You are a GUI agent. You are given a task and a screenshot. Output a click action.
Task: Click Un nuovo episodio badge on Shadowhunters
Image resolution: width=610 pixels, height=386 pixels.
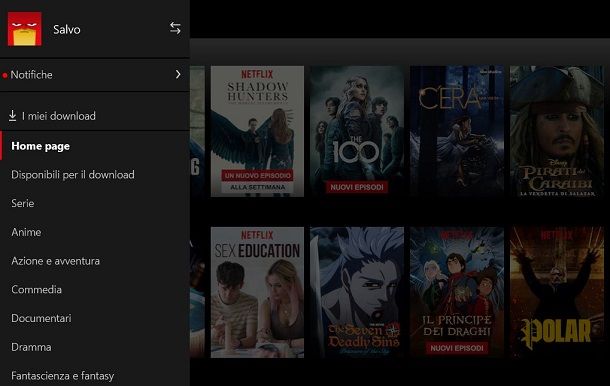pyautogui.click(x=258, y=175)
